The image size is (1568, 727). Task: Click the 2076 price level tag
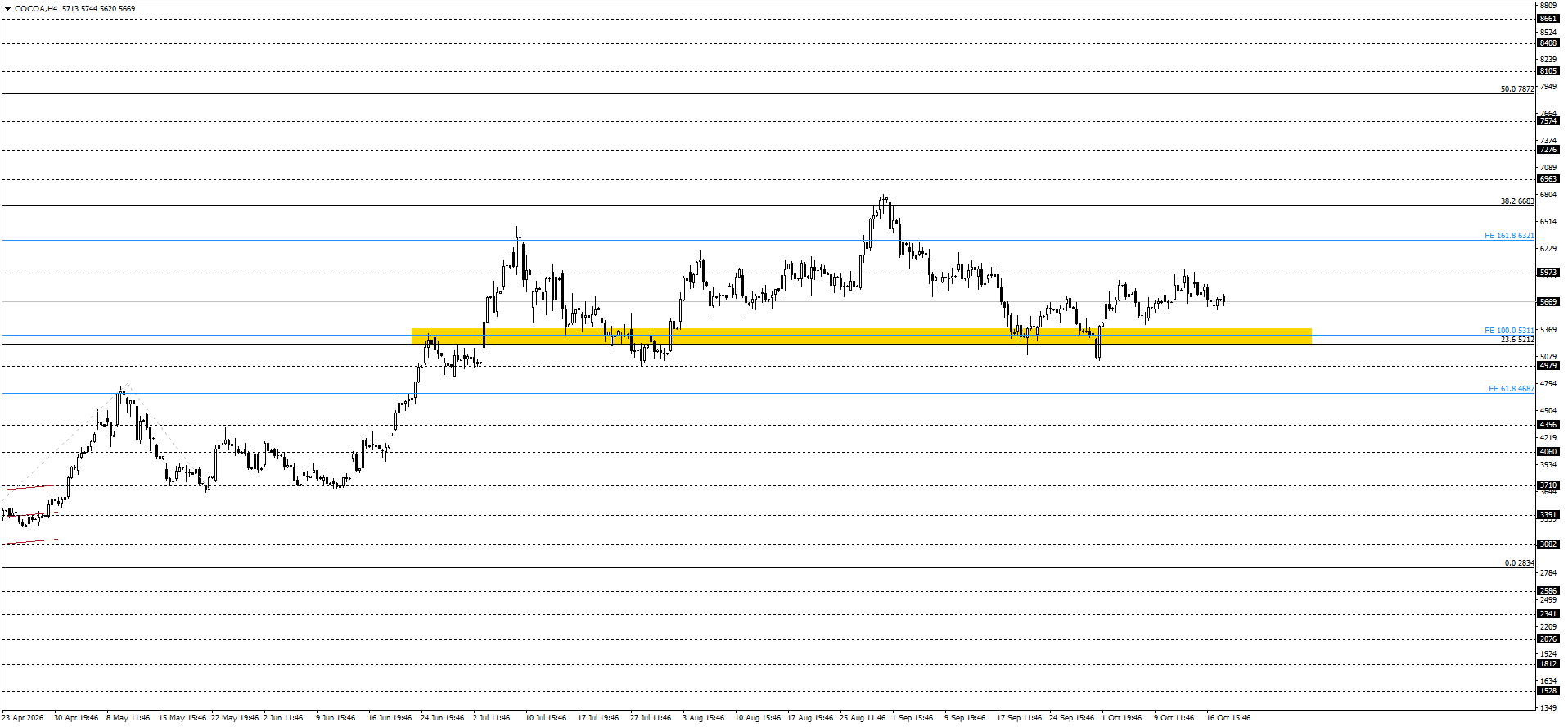click(1548, 639)
